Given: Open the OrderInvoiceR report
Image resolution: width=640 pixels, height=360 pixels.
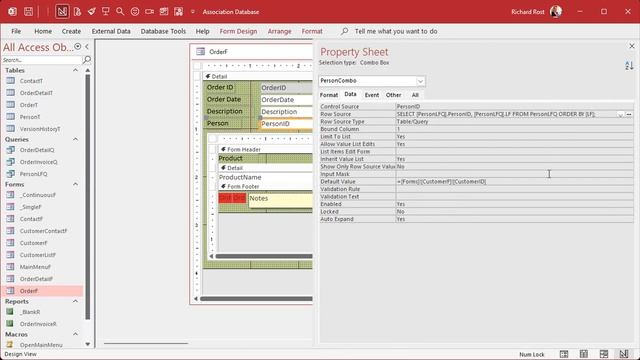Looking at the screenshot, I should (38, 324).
